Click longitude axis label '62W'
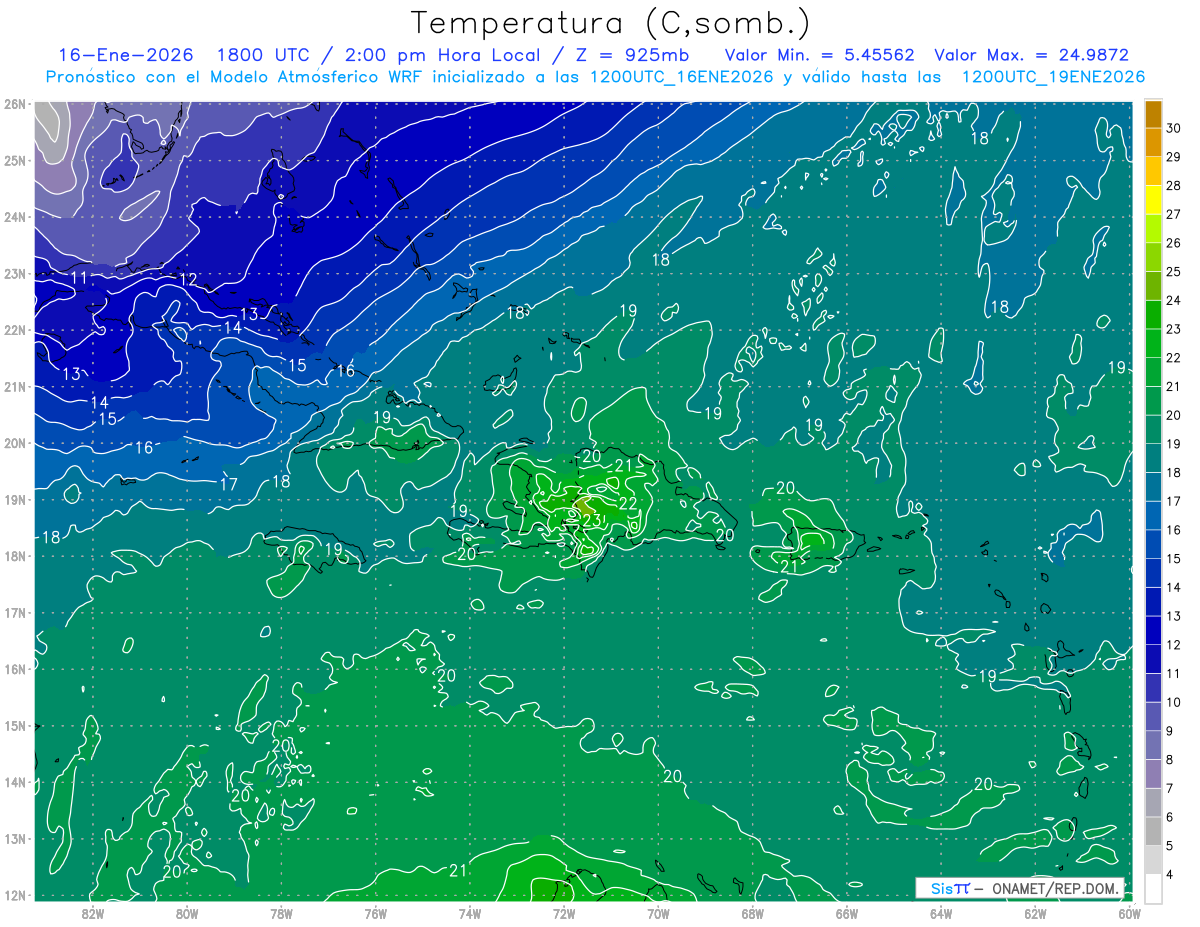Viewport: 1200px width, 927px height. (x=1034, y=912)
